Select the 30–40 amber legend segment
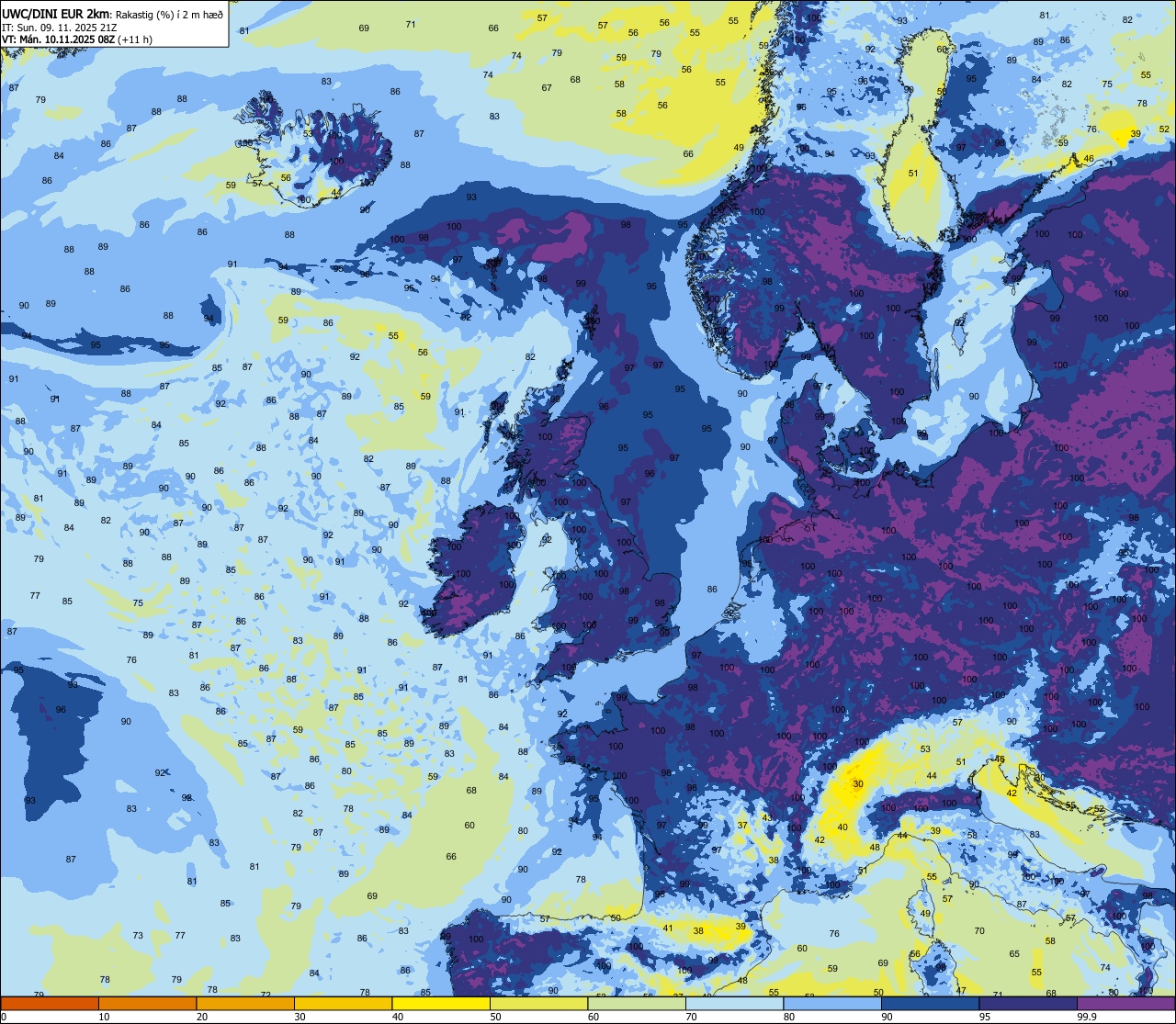1176x1024 pixels. (343, 1003)
